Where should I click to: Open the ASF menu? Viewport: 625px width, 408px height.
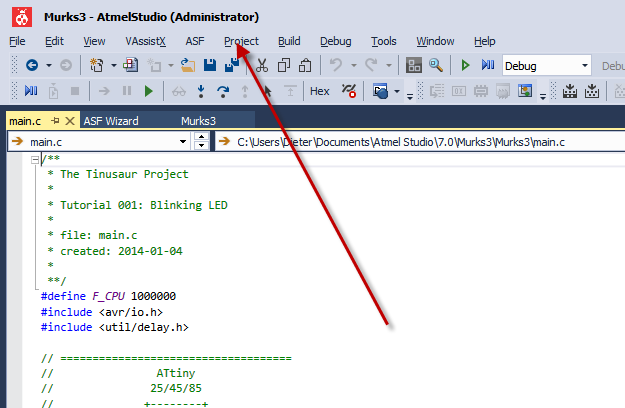(195, 41)
